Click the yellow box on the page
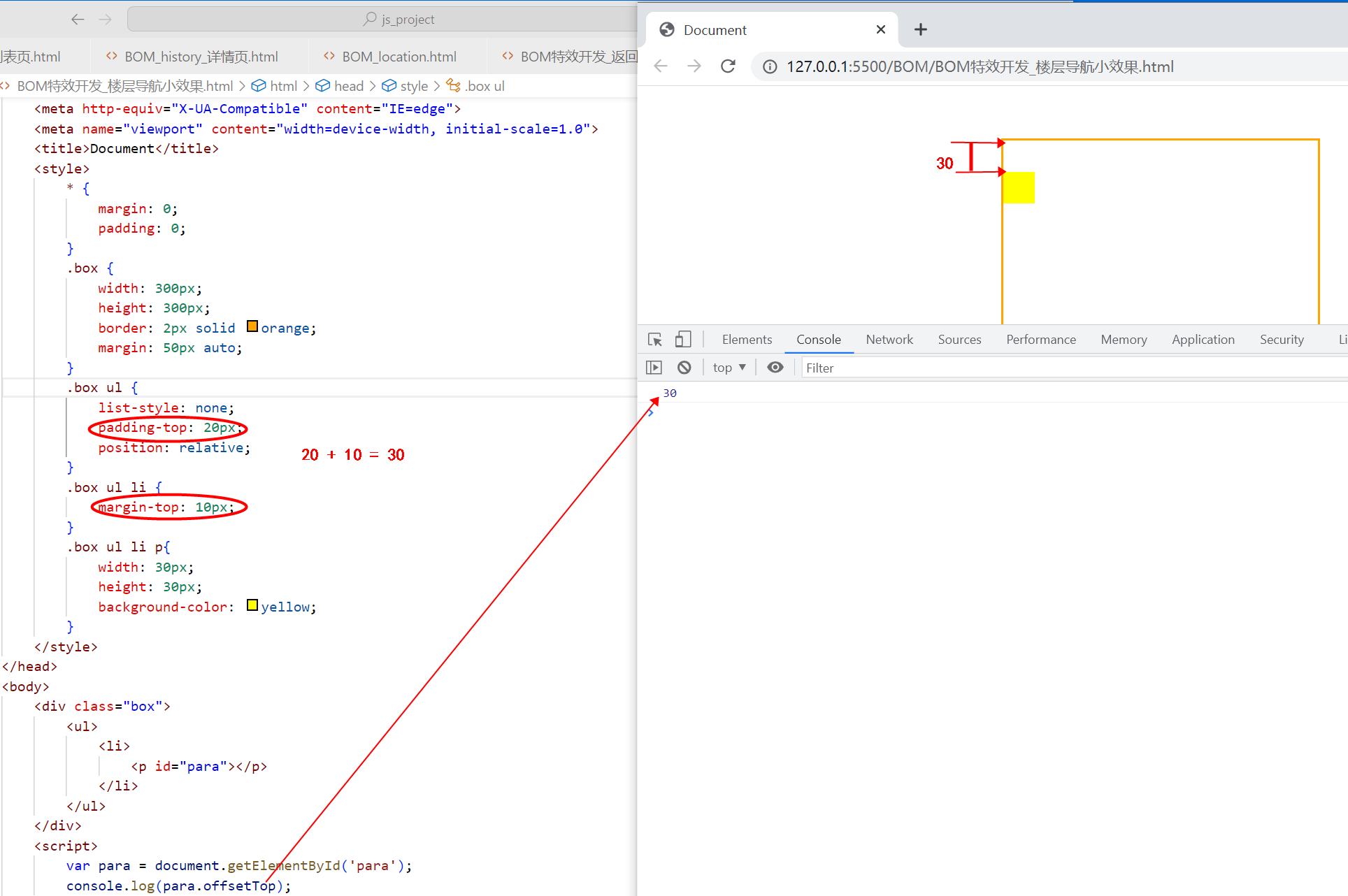This screenshot has width=1348, height=896. [1019, 188]
